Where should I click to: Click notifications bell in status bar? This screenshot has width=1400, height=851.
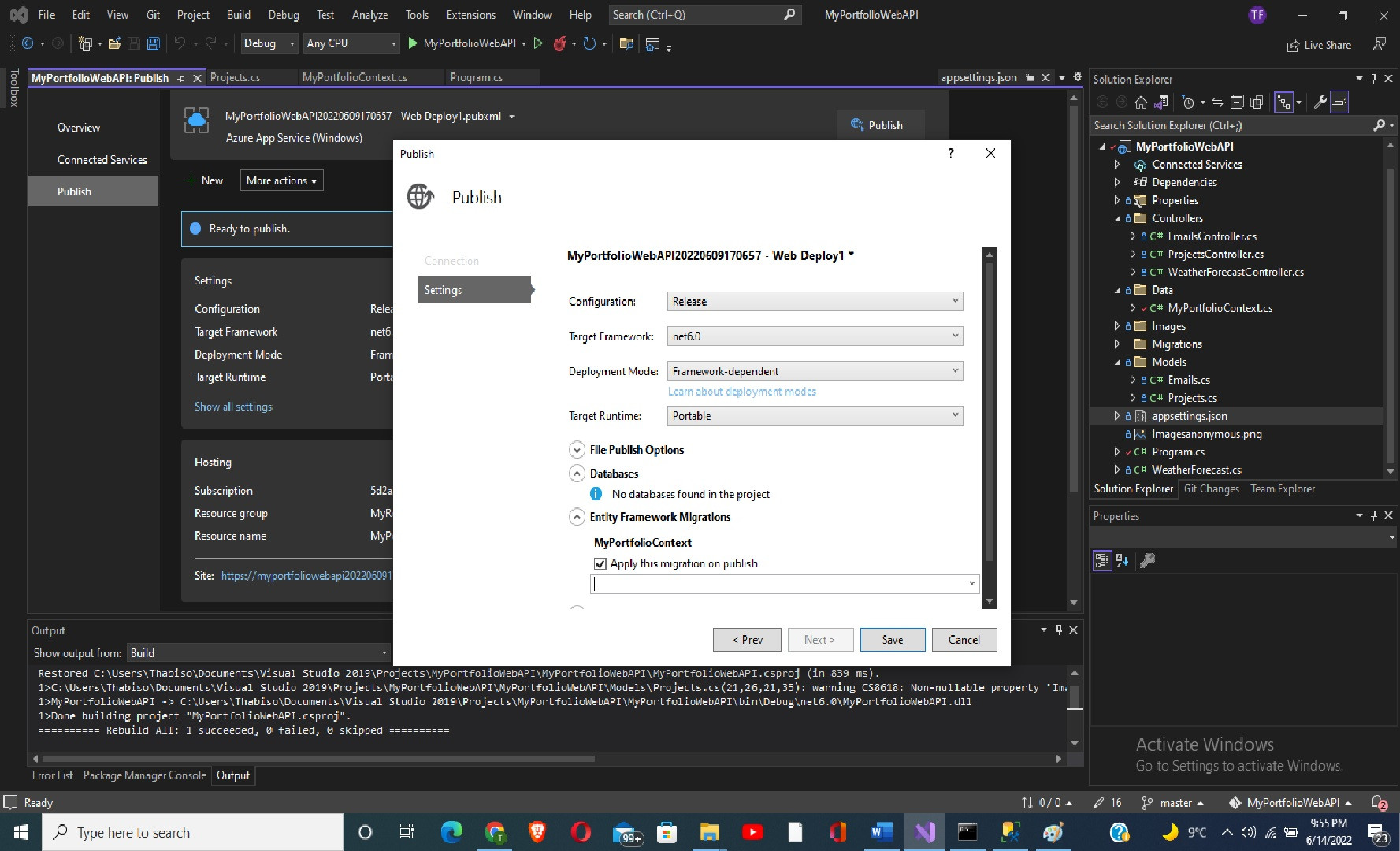pos(1379,802)
